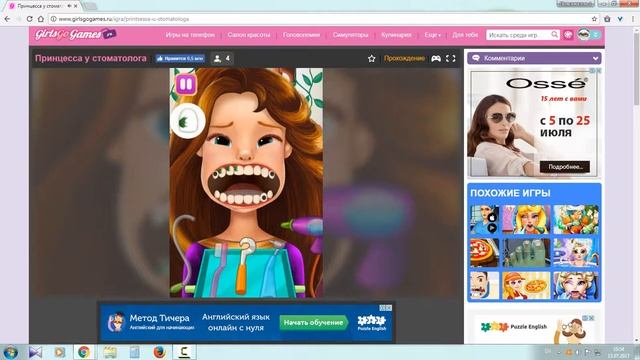Close the Метод Тичера banner ad
This screenshot has height=360, width=640.
389,308
